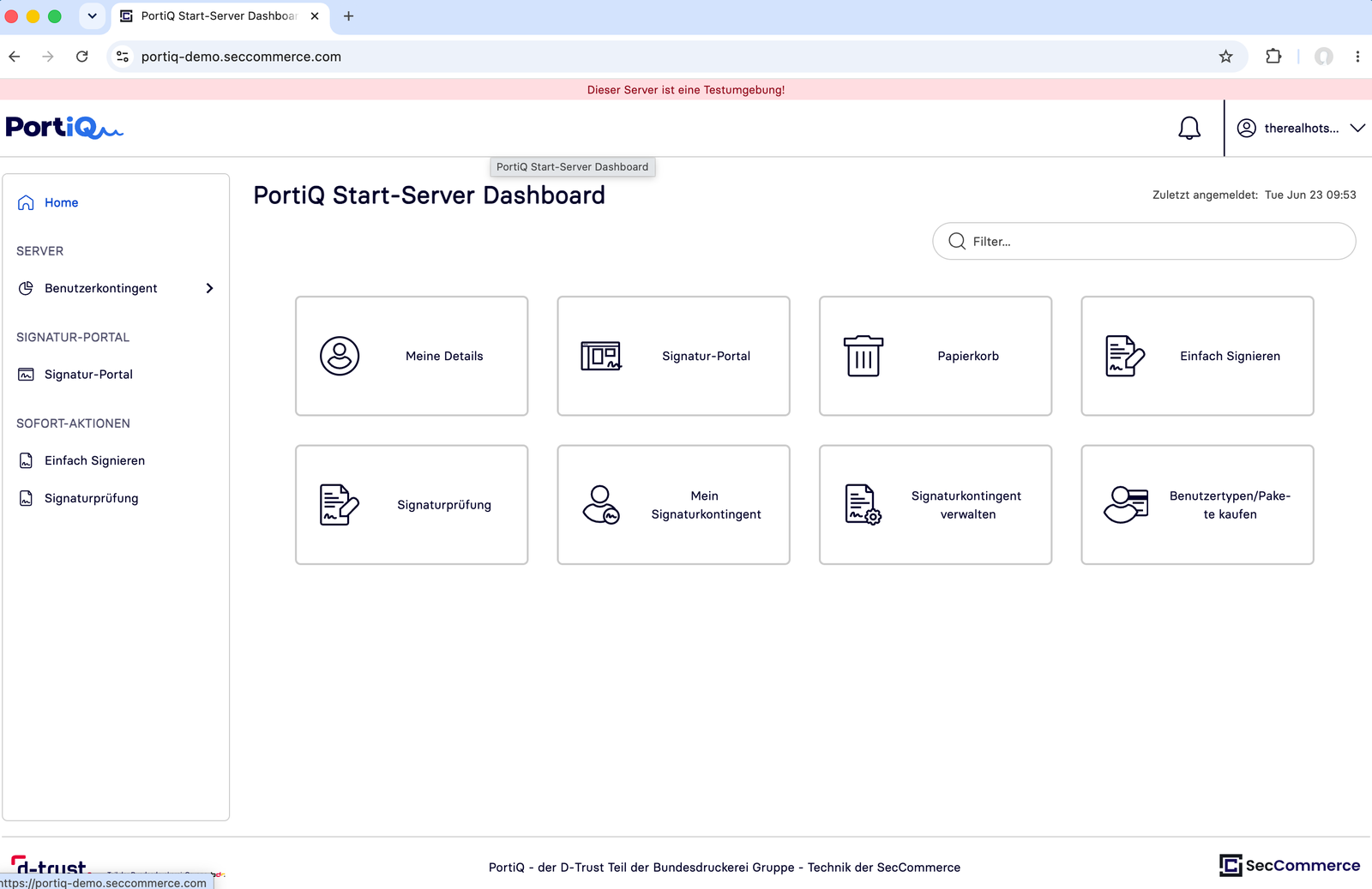This screenshot has width=1372, height=889.
Task: Expand the therealhots... user dropdown chevron
Action: pyautogui.click(x=1357, y=129)
